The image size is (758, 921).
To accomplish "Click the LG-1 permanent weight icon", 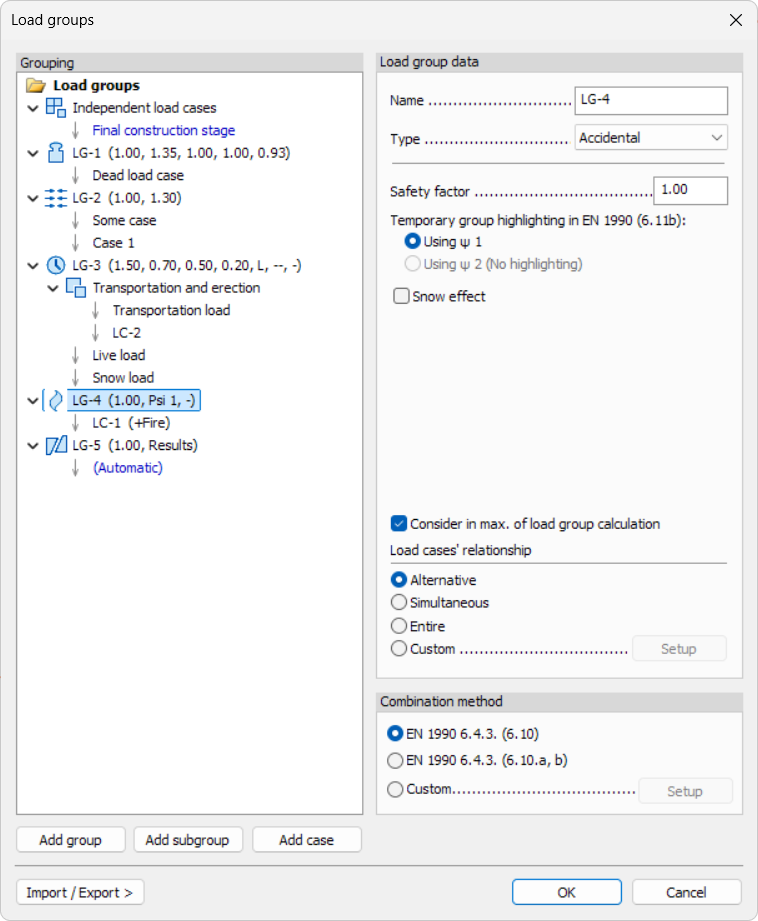I will (x=56, y=153).
